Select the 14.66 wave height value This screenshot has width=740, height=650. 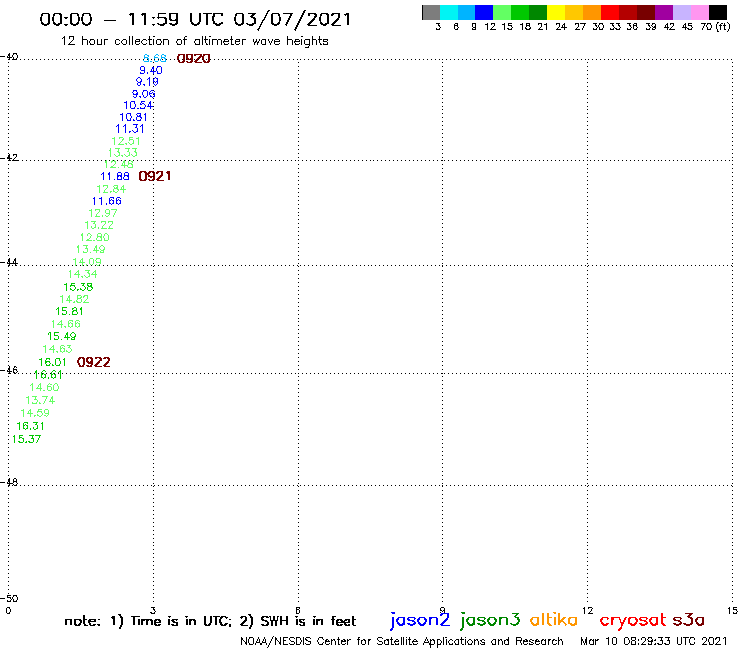point(66,324)
